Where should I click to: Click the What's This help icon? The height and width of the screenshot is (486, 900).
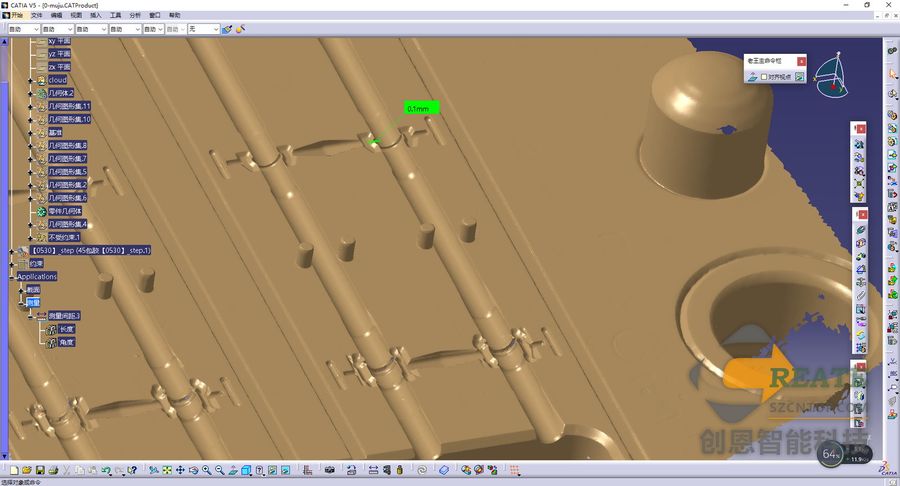[x=133, y=470]
